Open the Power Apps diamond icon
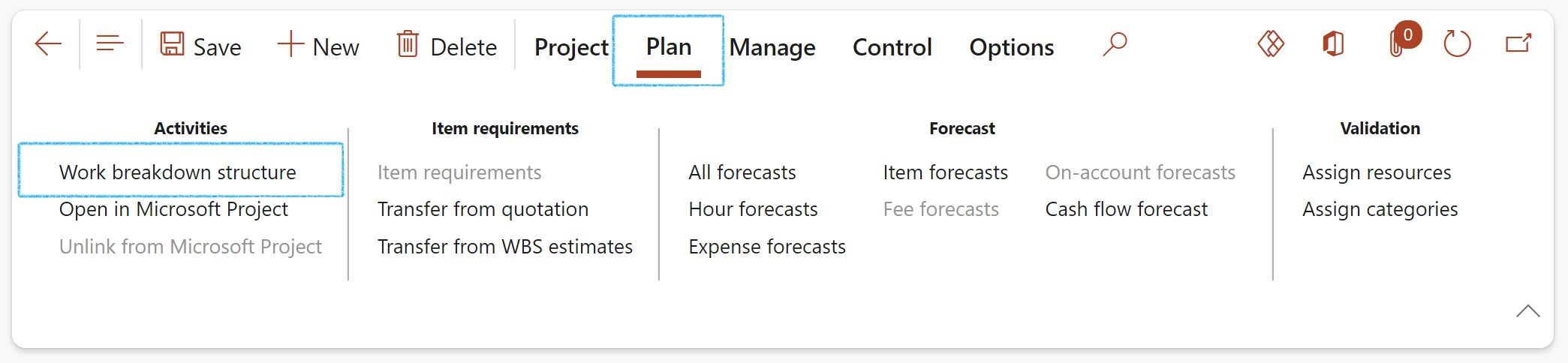Screen dimensions: 1568x363 [x=1271, y=44]
